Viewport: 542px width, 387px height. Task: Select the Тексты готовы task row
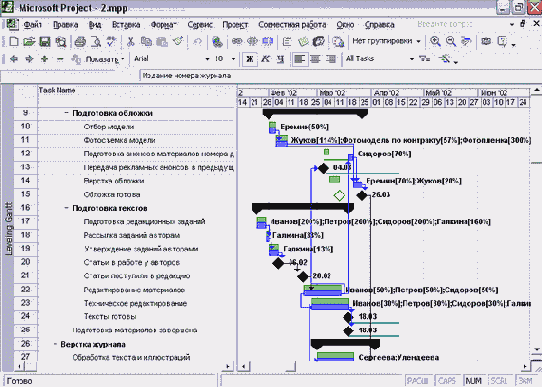125,317
